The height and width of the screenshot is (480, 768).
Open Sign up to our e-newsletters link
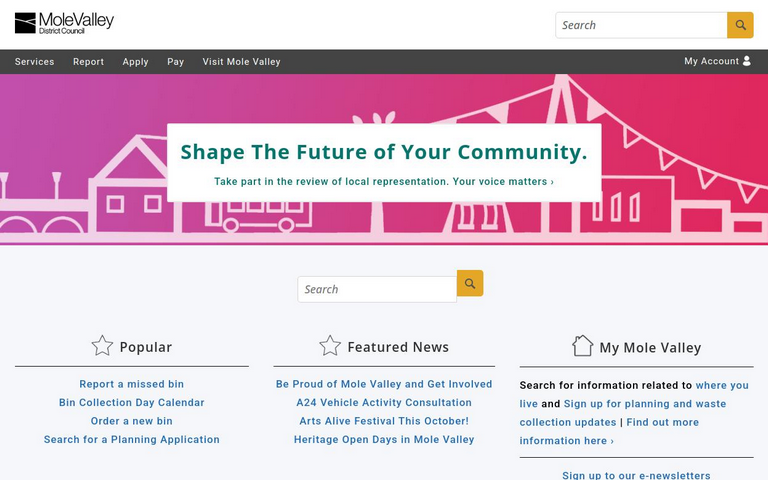coord(636,475)
